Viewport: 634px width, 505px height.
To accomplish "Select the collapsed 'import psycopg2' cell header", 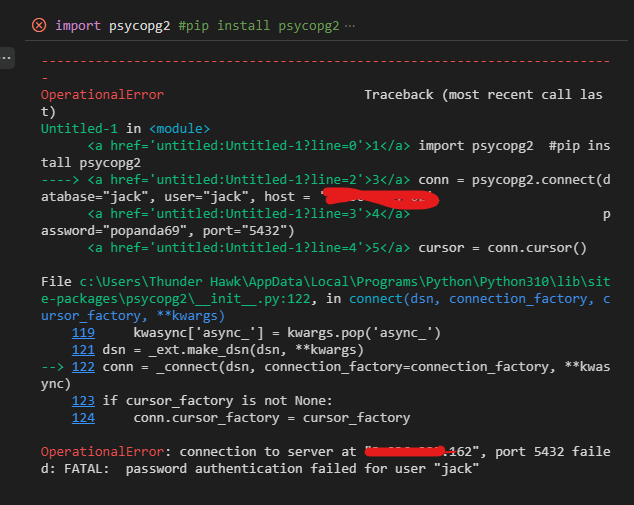I will [x=190, y=25].
